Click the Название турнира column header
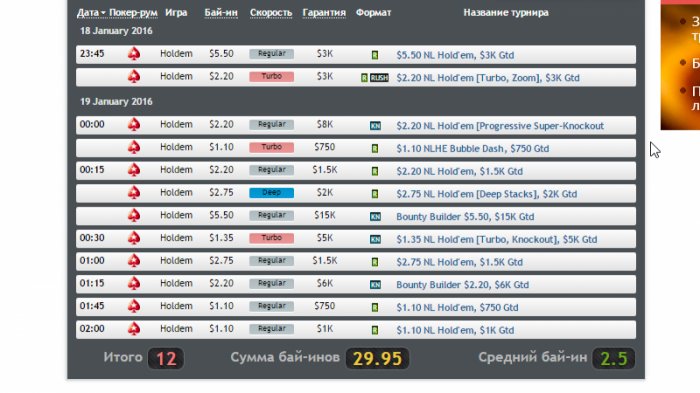This screenshot has height=393, width=700. pyautogui.click(x=506, y=13)
